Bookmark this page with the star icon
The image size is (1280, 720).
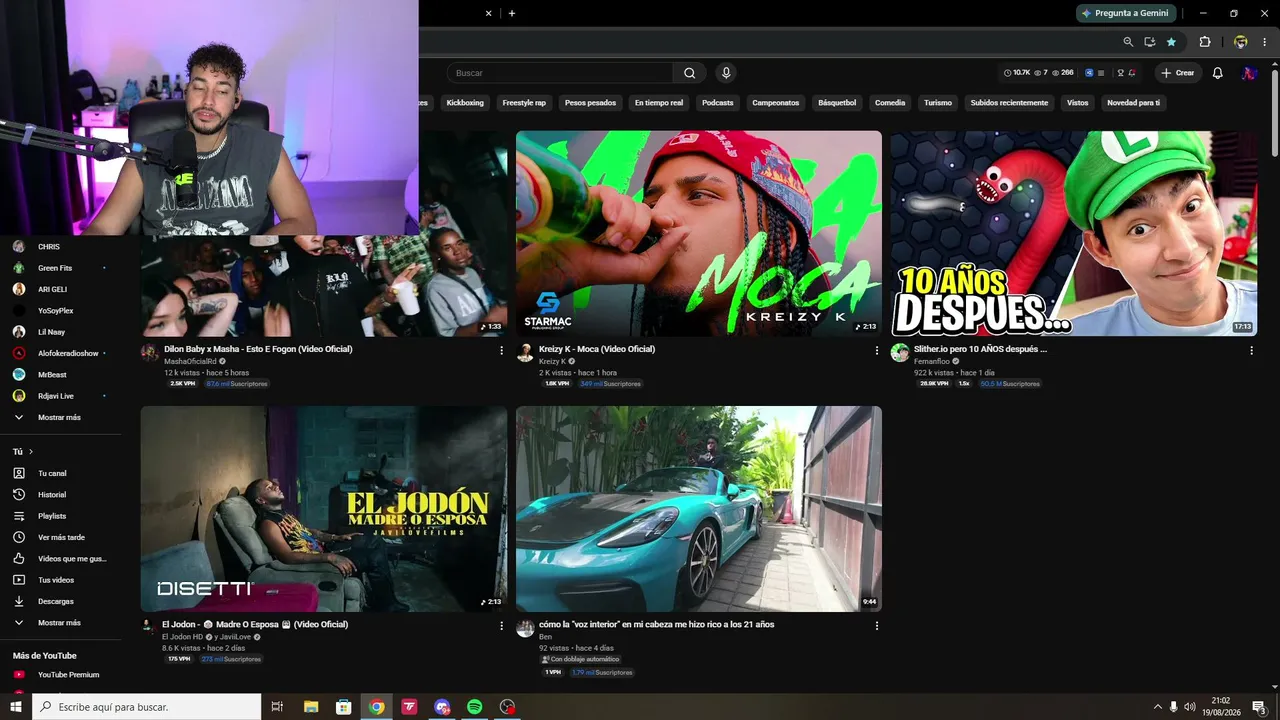coord(1171,42)
